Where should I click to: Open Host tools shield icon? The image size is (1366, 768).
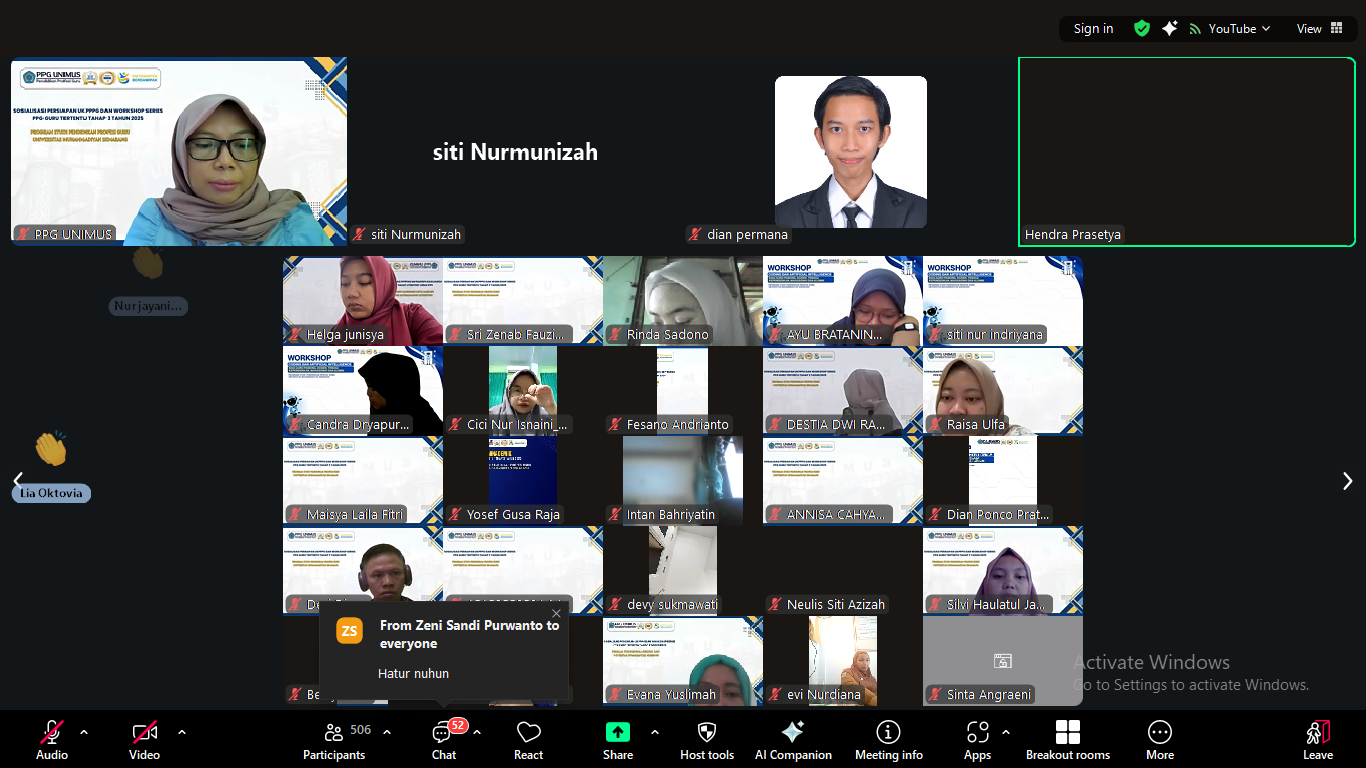[707, 740]
